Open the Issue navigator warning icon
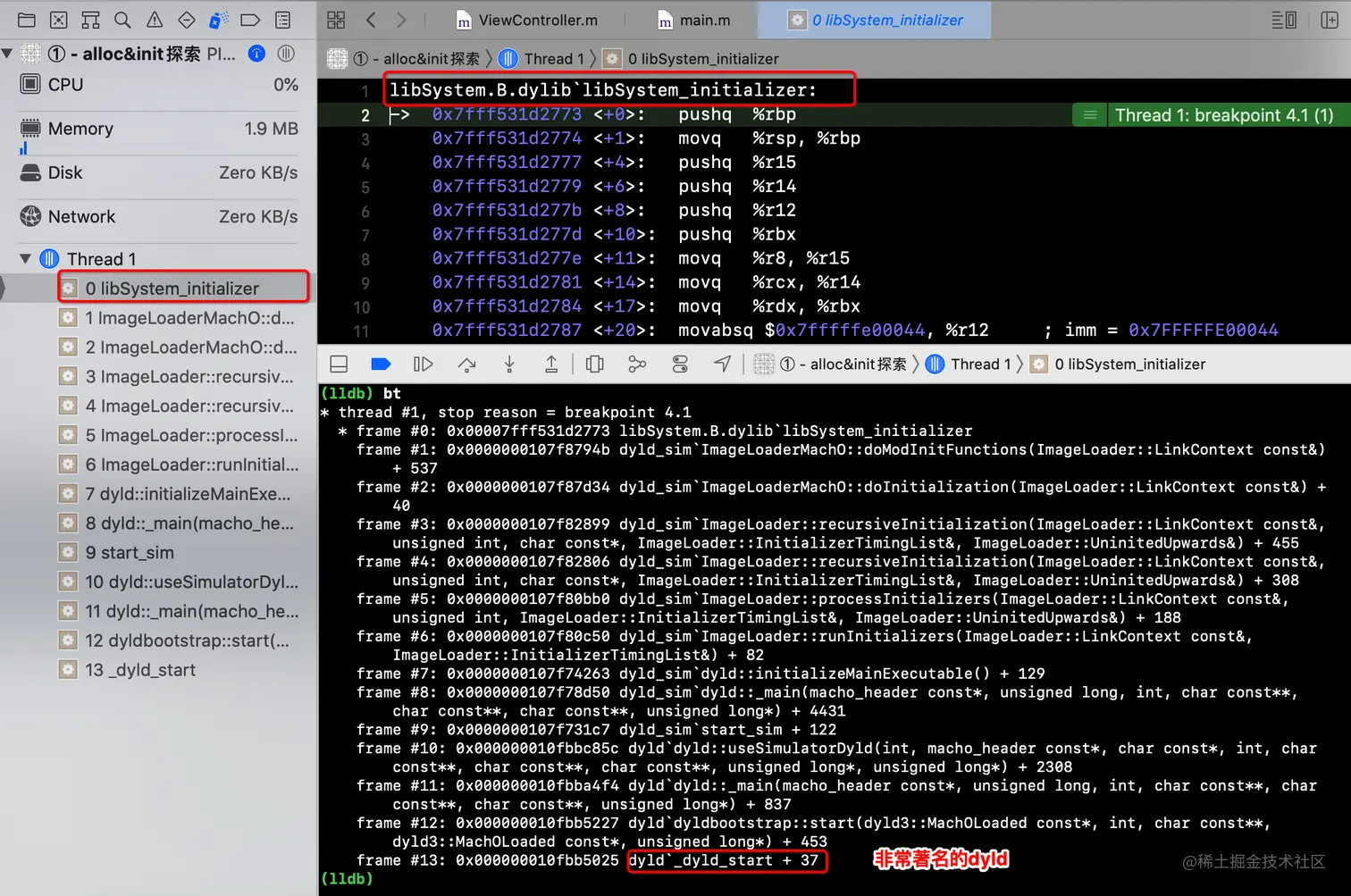The image size is (1351, 896). (155, 20)
